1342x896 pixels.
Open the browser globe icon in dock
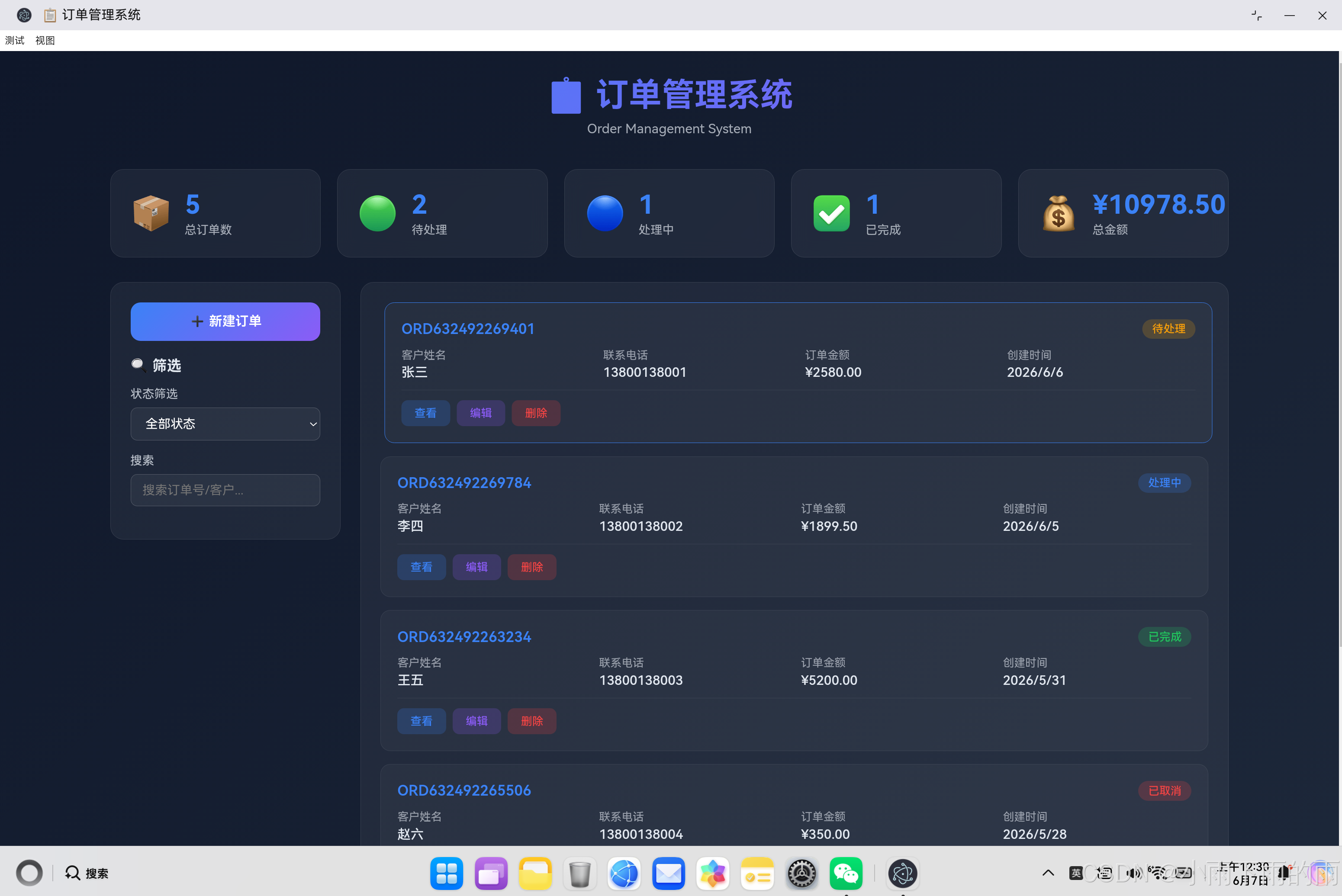624,873
